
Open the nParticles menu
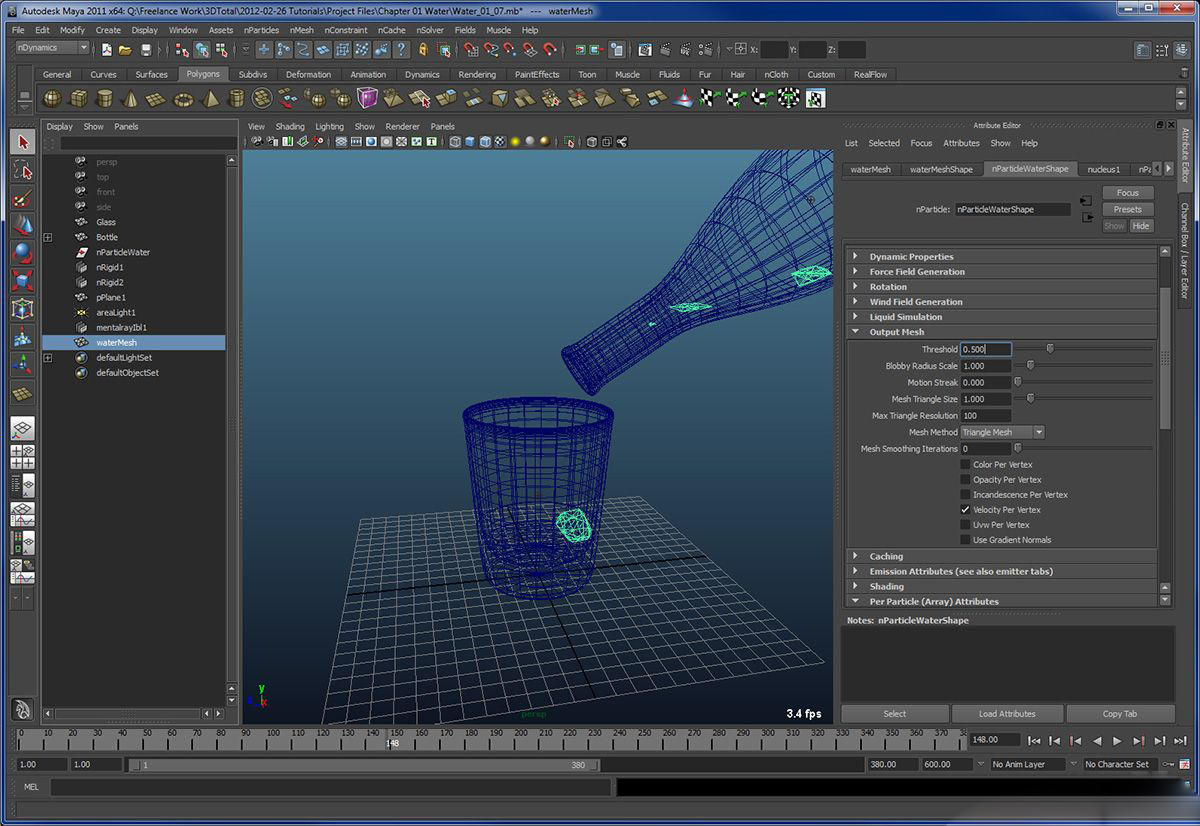coord(261,30)
